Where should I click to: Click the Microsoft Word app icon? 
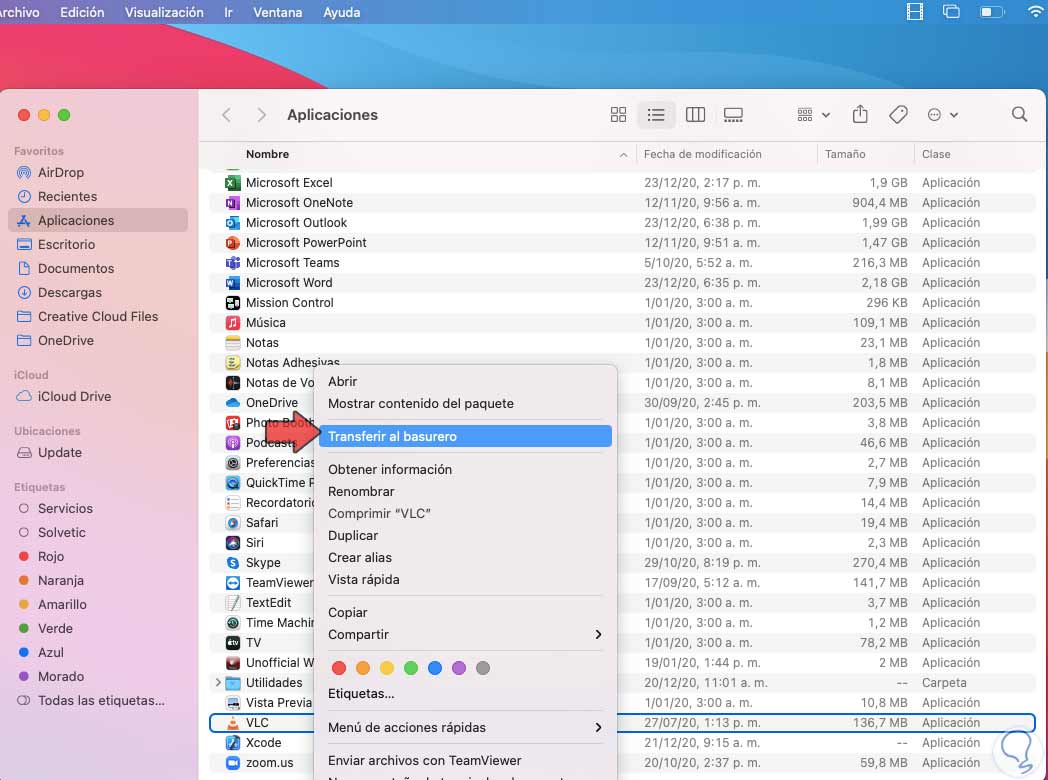tap(233, 283)
